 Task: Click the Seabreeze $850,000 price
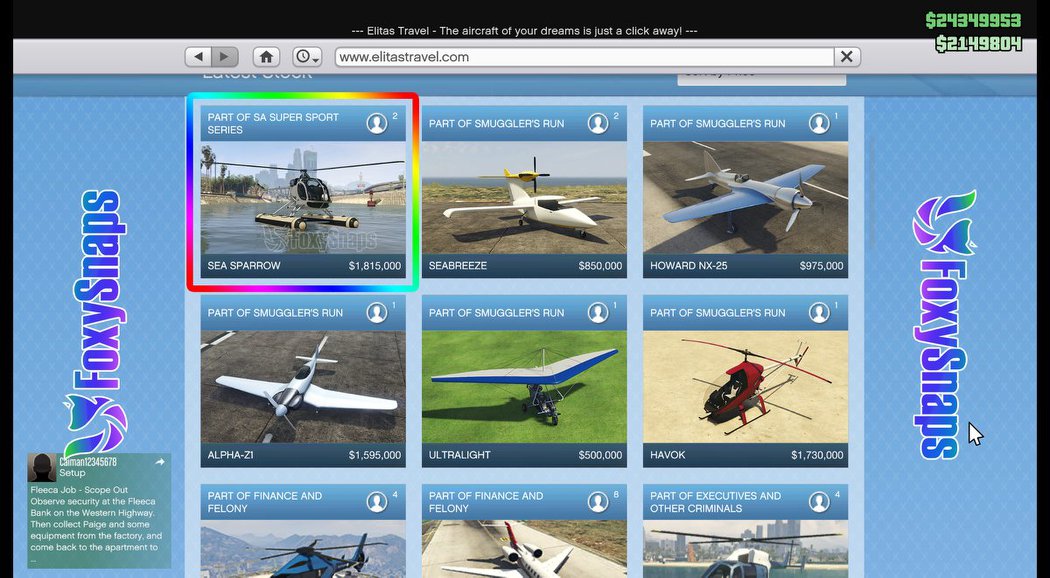601,266
